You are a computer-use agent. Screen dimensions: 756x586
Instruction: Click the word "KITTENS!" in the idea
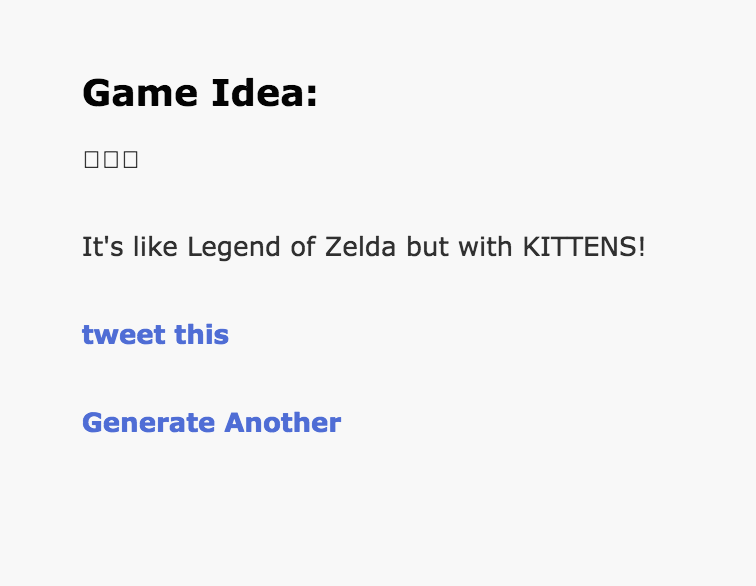pos(585,247)
